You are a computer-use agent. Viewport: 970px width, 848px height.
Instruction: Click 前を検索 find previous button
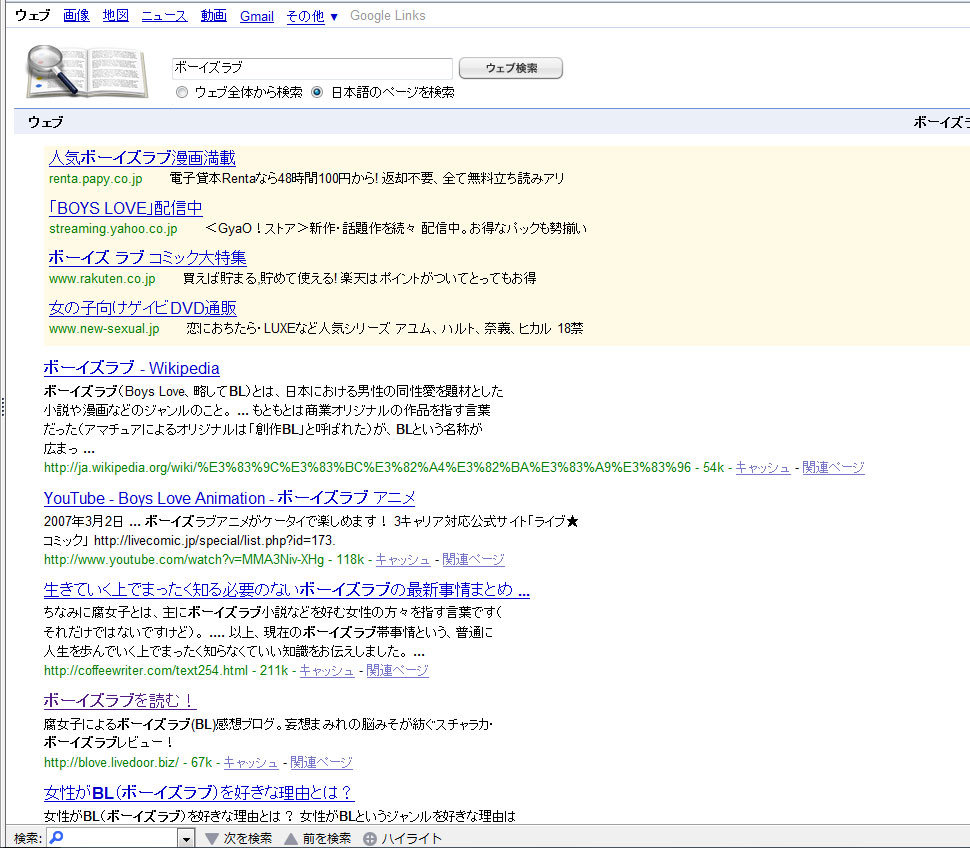317,839
